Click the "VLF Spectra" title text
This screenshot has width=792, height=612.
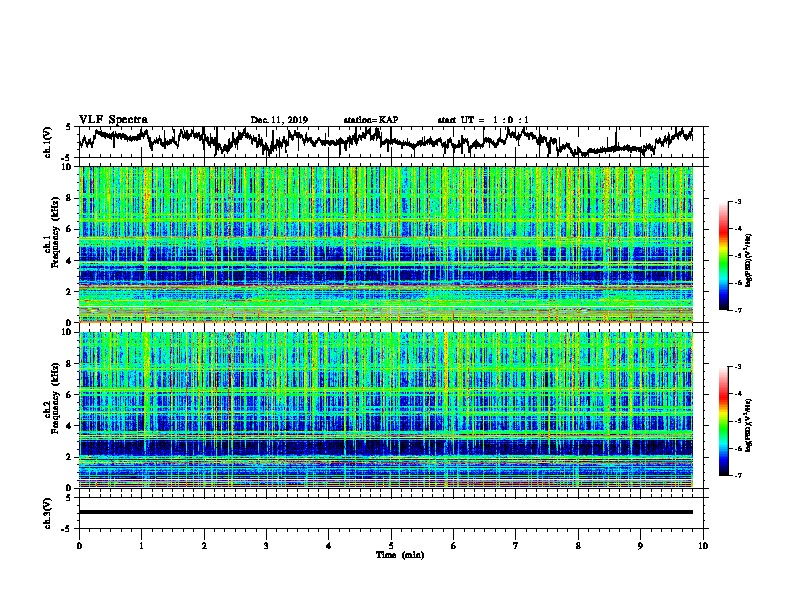click(113, 120)
